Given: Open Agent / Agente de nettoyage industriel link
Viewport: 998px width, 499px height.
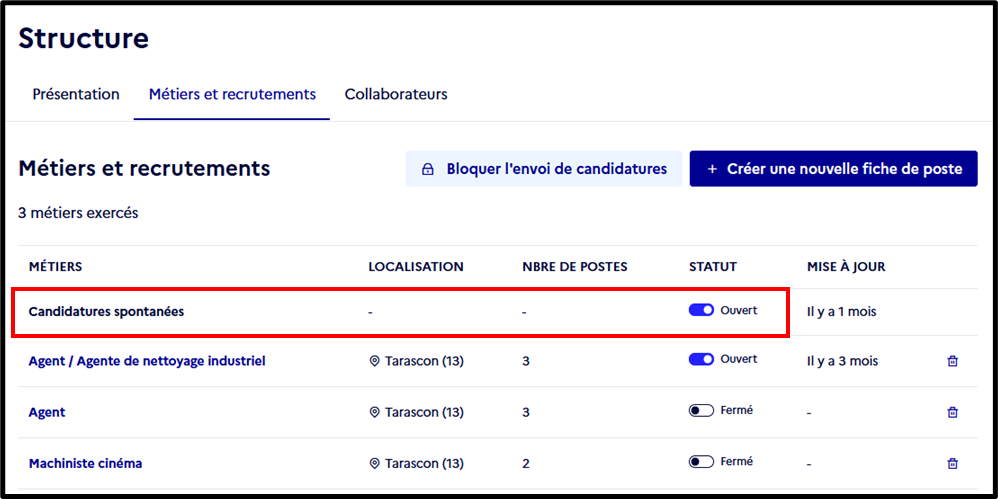Looking at the screenshot, I should pyautogui.click(x=147, y=362).
